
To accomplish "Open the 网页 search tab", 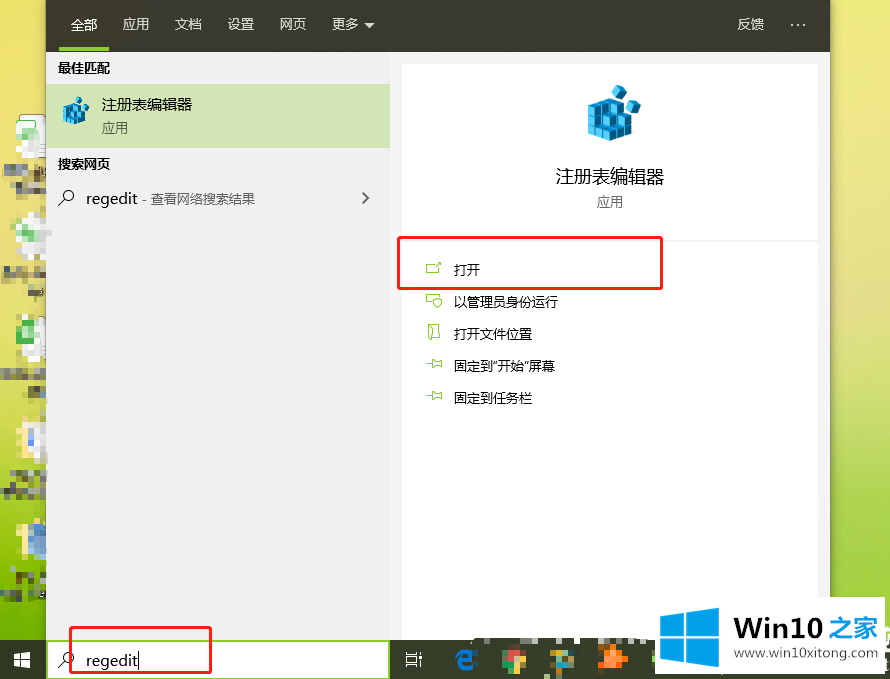I will click(x=292, y=24).
